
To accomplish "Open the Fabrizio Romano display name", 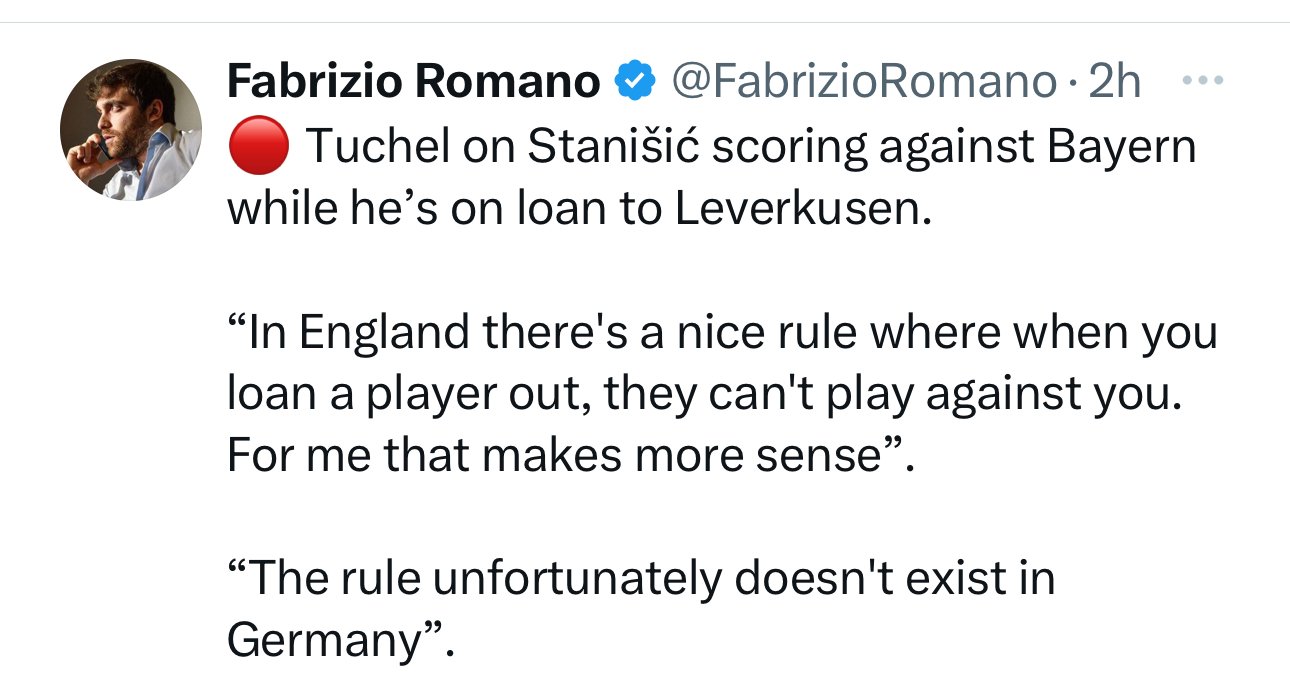I will (x=413, y=81).
